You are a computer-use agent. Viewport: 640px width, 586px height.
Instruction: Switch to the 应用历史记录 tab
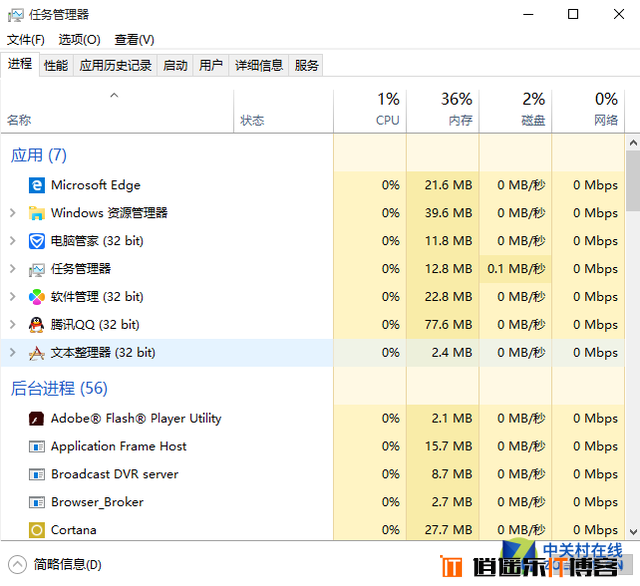coord(115,65)
